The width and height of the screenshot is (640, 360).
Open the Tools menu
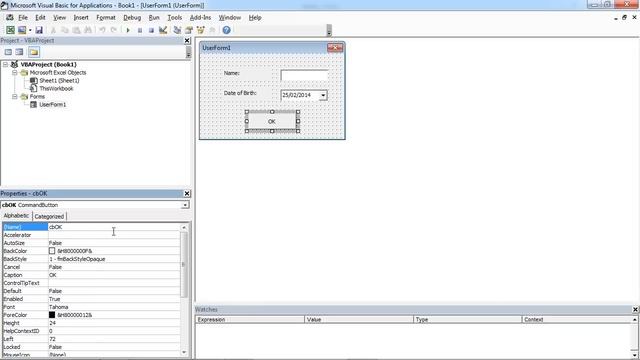coord(174,18)
